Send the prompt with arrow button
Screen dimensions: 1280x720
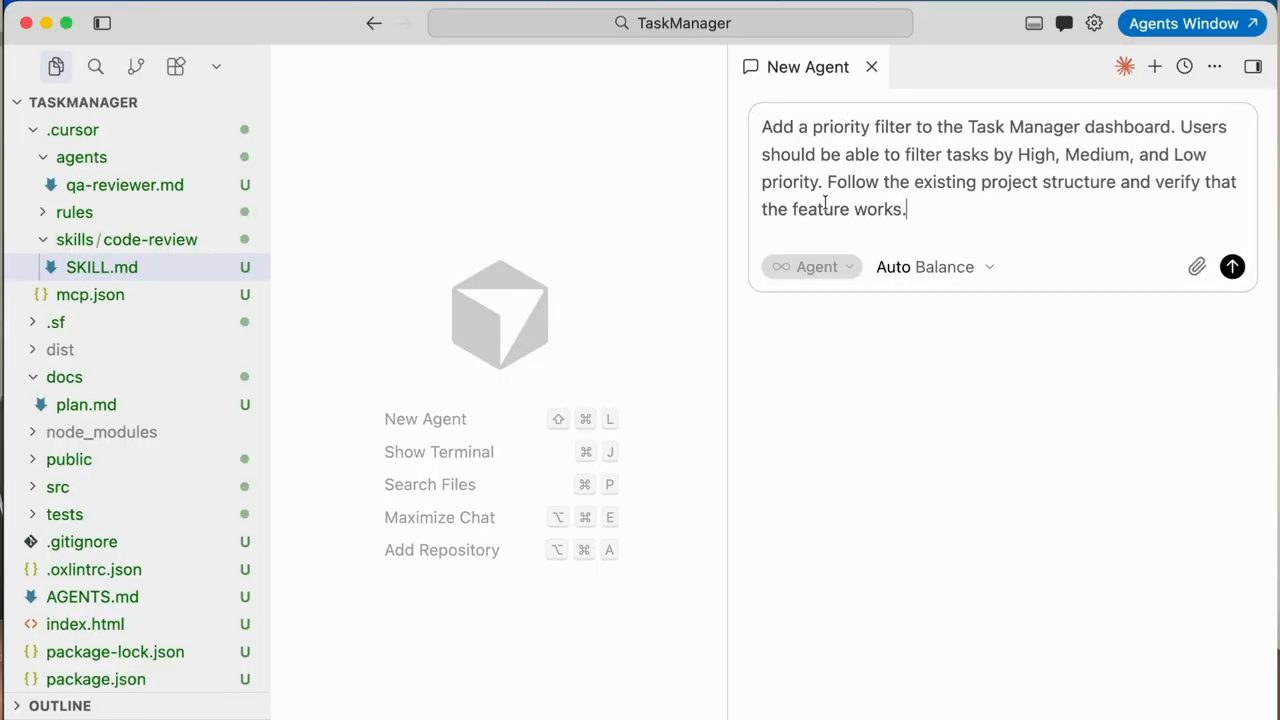1232,267
